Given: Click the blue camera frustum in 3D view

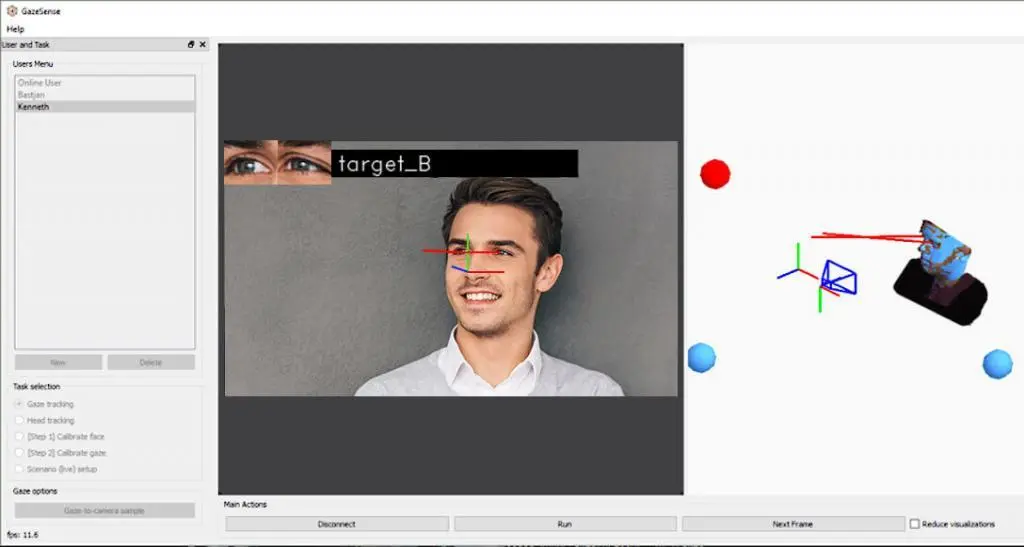Looking at the screenshot, I should (839, 277).
